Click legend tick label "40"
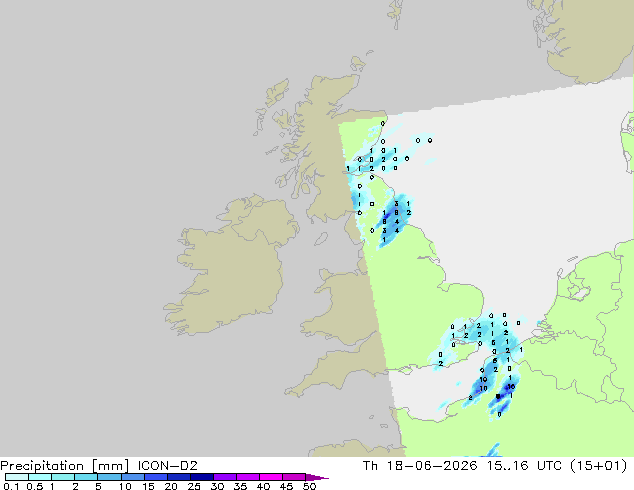634x490 pixels. click(x=263, y=486)
